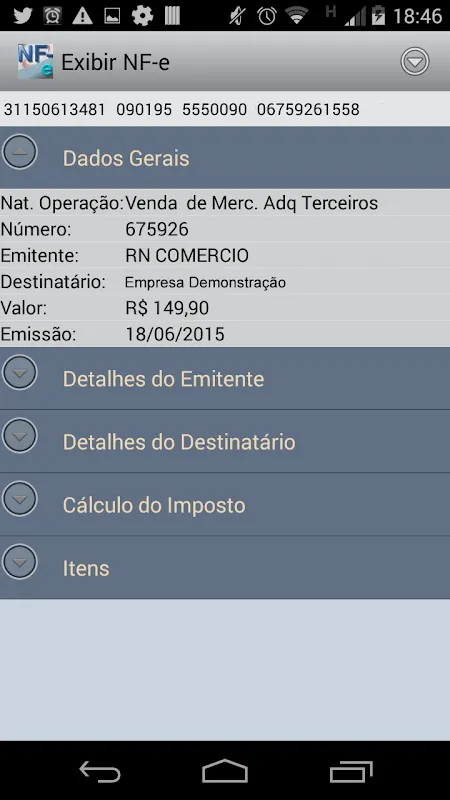Screen dimensions: 450x800
Task: Tap the Android back navigation icon
Action: click(100, 770)
